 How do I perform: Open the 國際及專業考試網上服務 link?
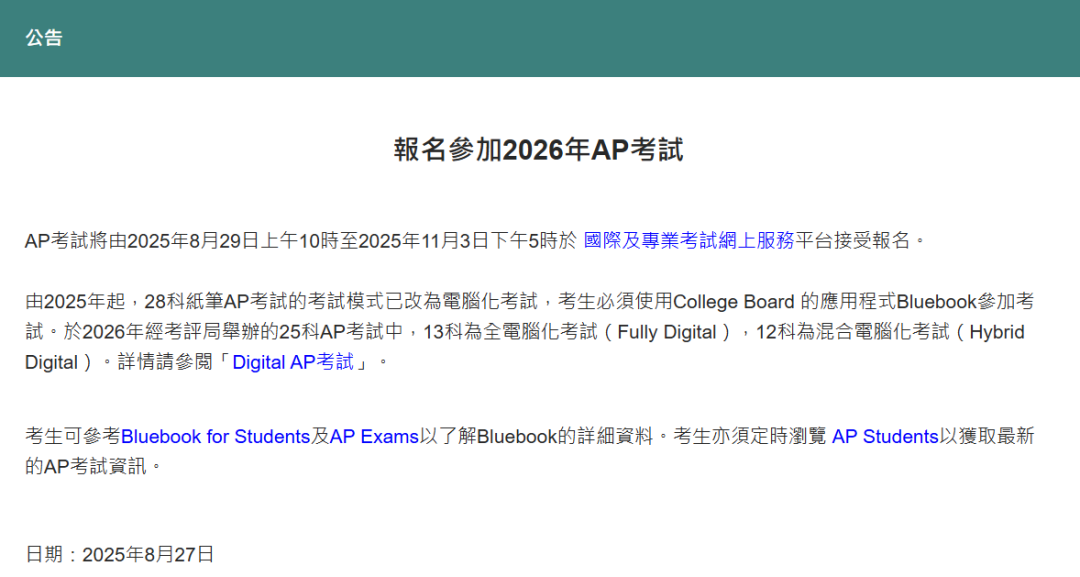pyautogui.click(x=688, y=241)
